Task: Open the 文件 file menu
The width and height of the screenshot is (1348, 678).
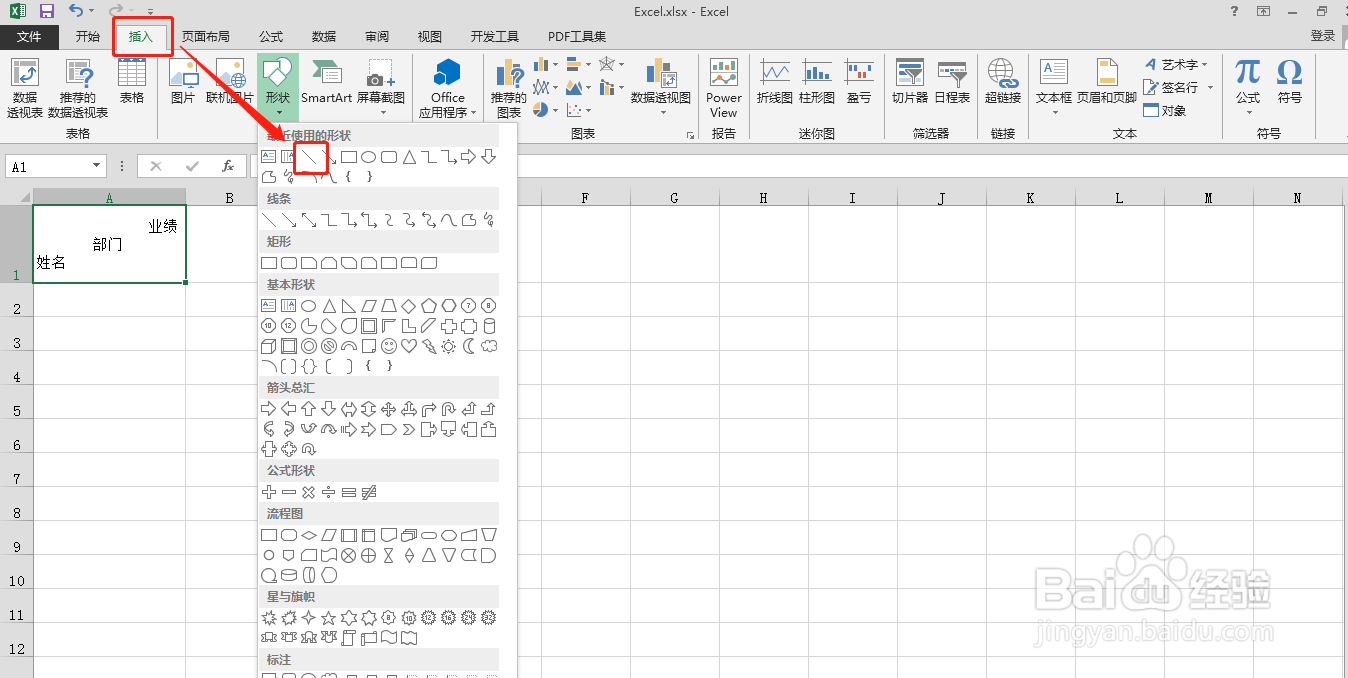Action: pos(29,36)
